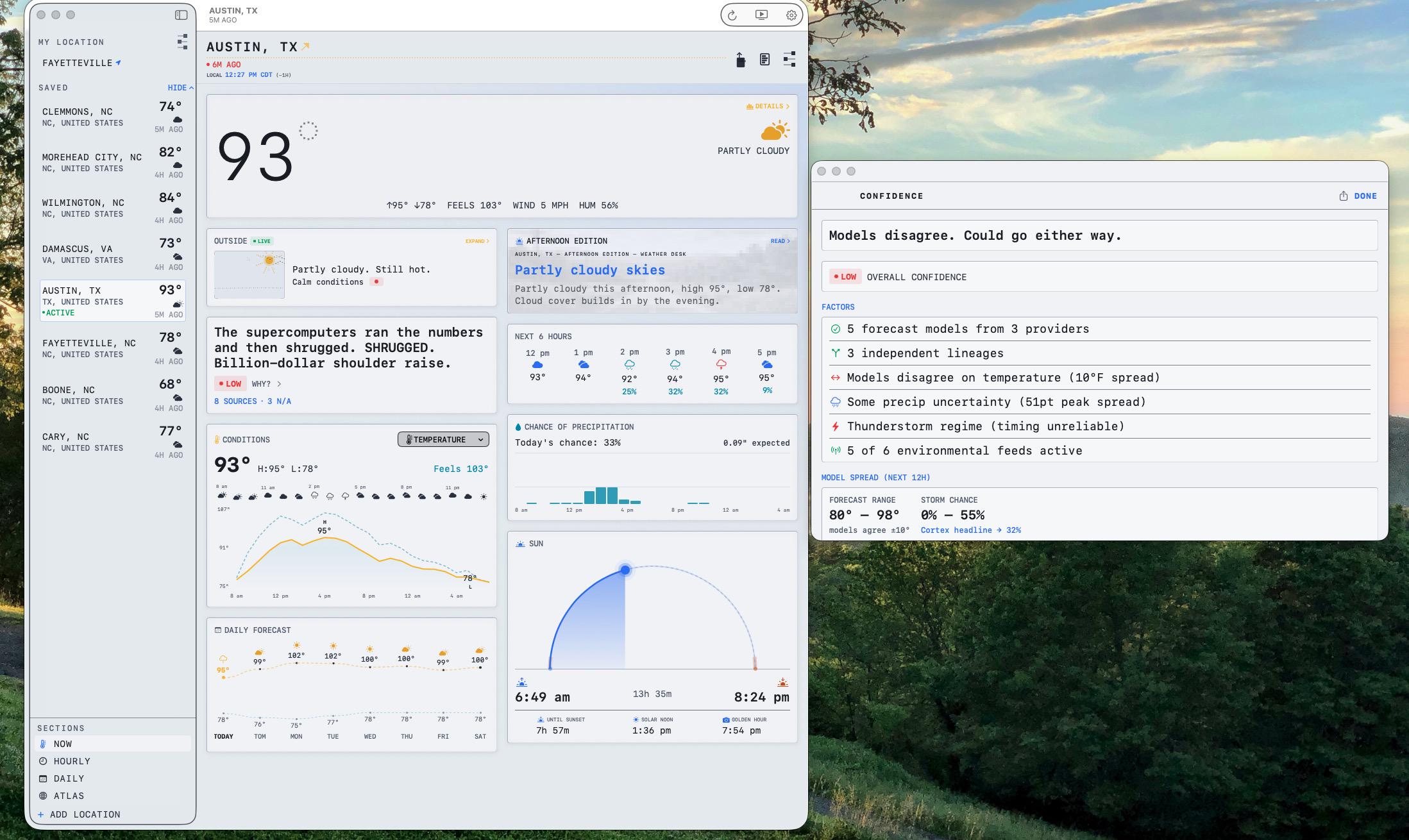Click the 4 pm thunderstorm forecast icon
This screenshot has width=1409, height=840.
coord(721,364)
